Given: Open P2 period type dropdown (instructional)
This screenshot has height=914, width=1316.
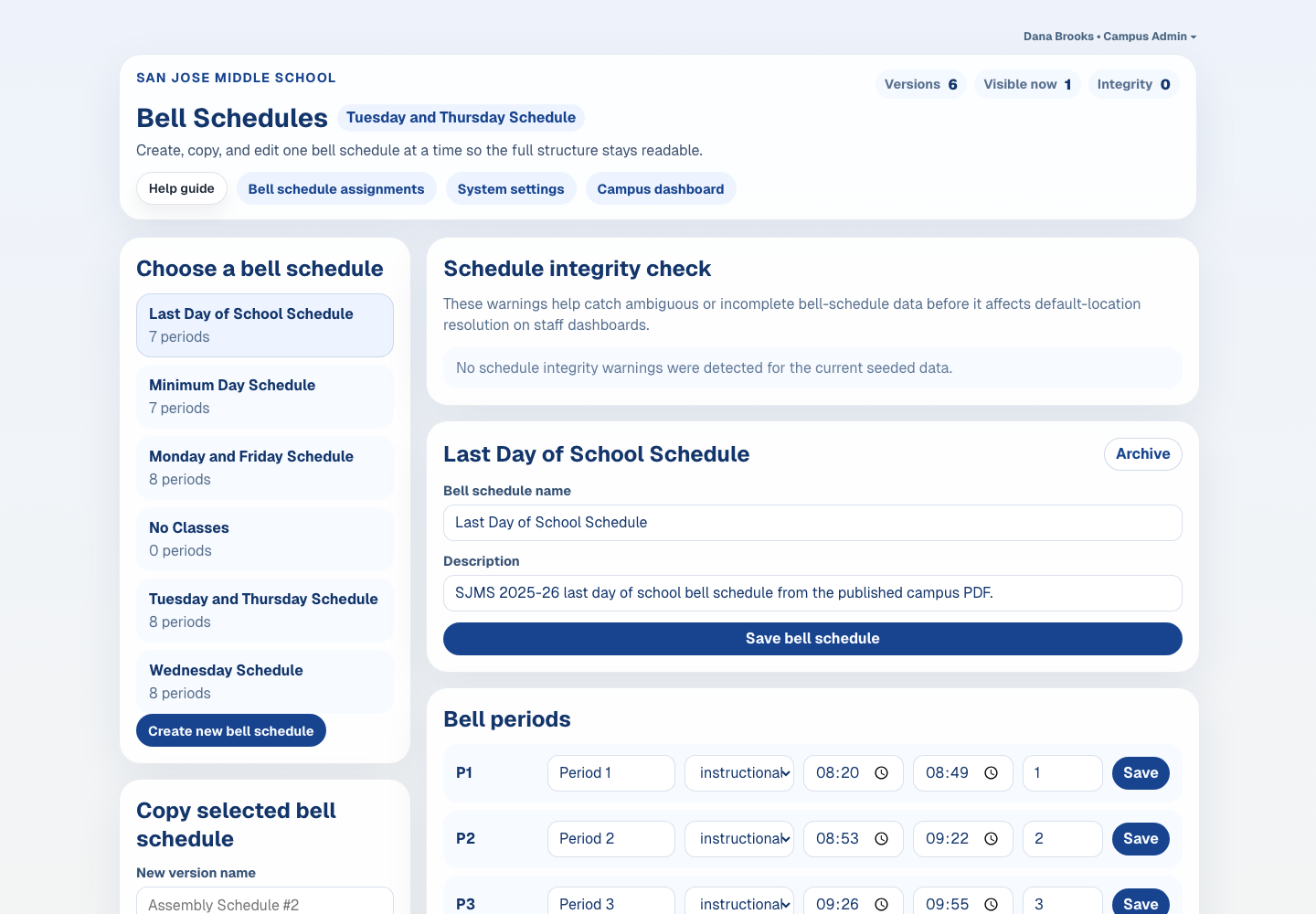Looking at the screenshot, I should 739,839.
